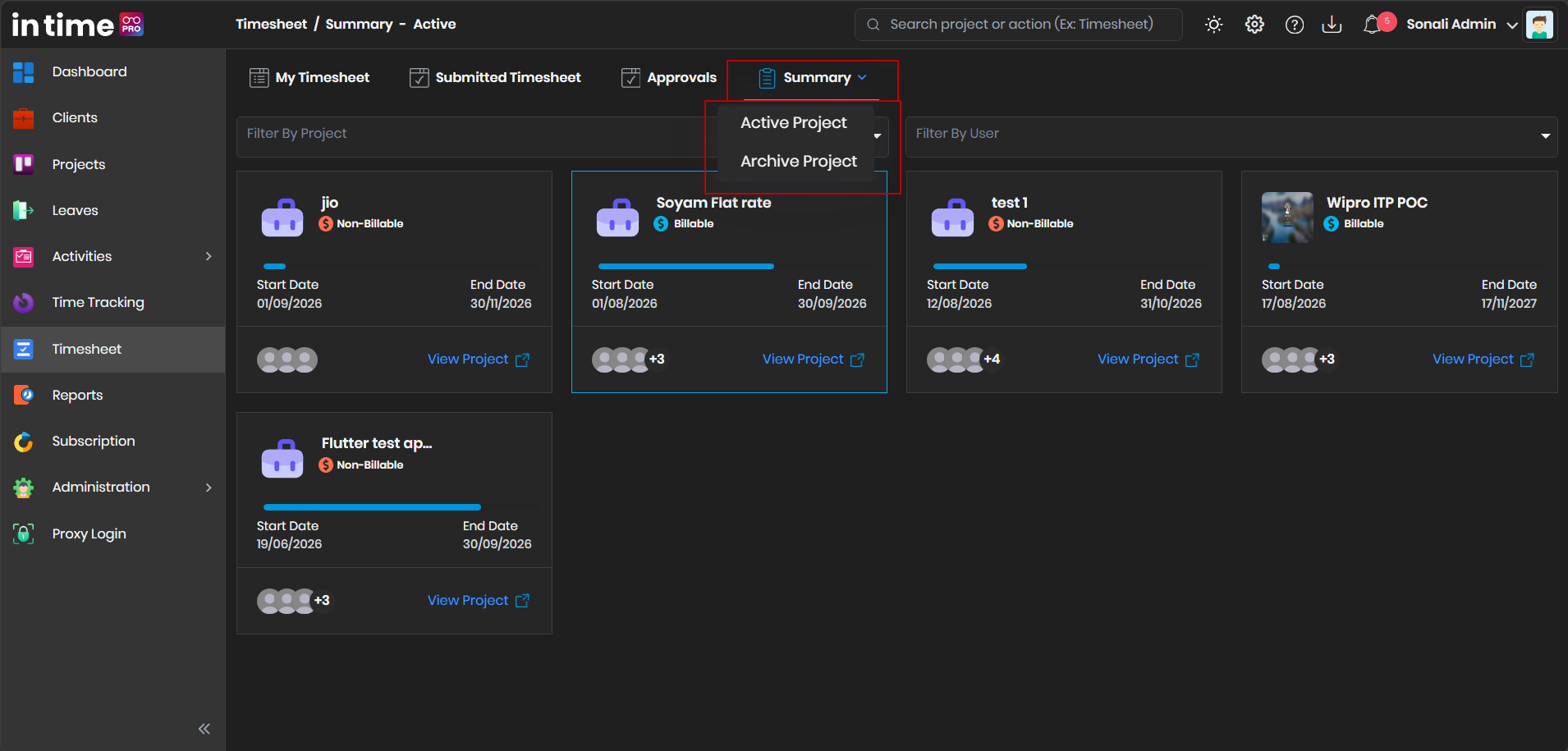Open the Leaves page icon
This screenshot has height=751, width=1568.
point(24,210)
